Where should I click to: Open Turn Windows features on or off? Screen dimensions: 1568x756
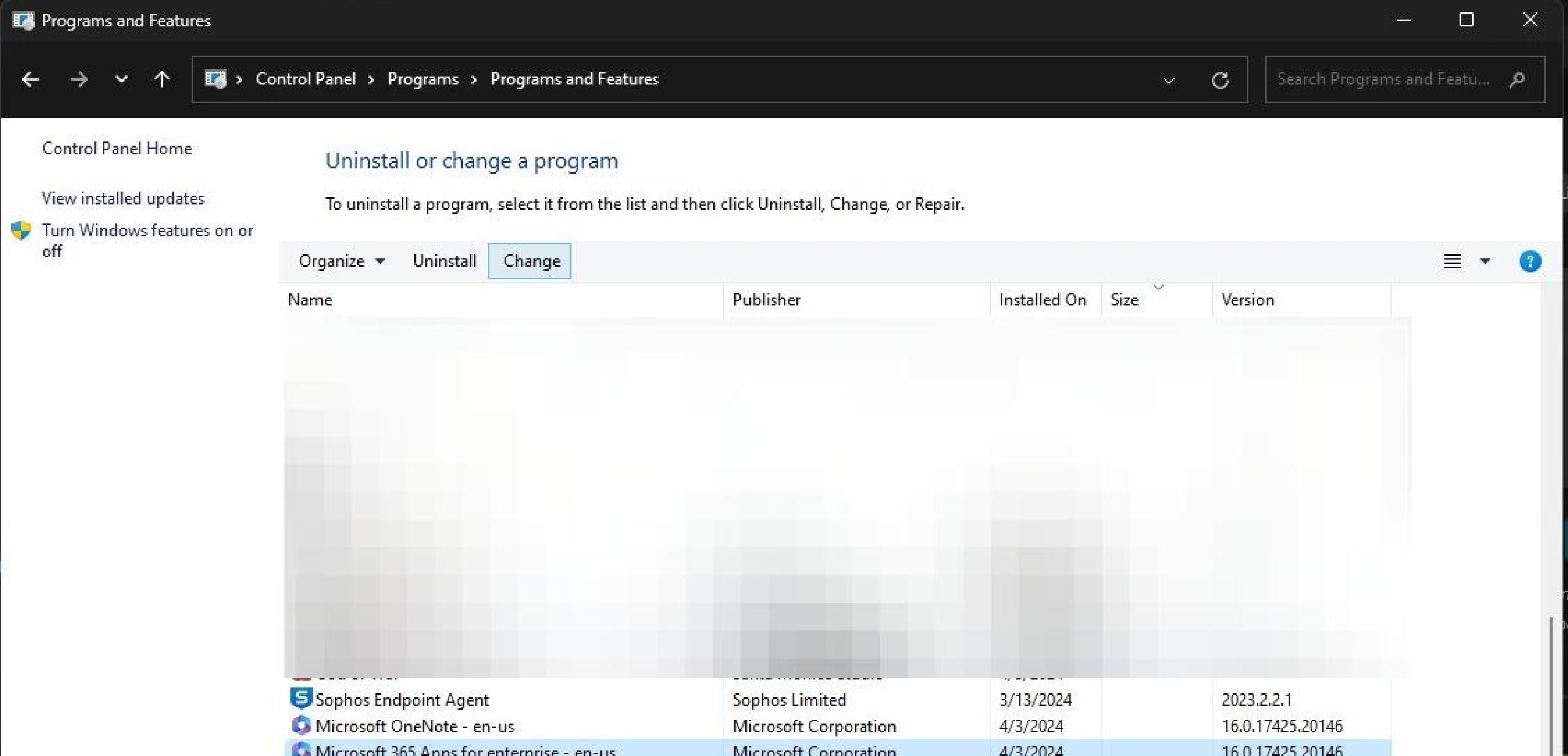(147, 241)
